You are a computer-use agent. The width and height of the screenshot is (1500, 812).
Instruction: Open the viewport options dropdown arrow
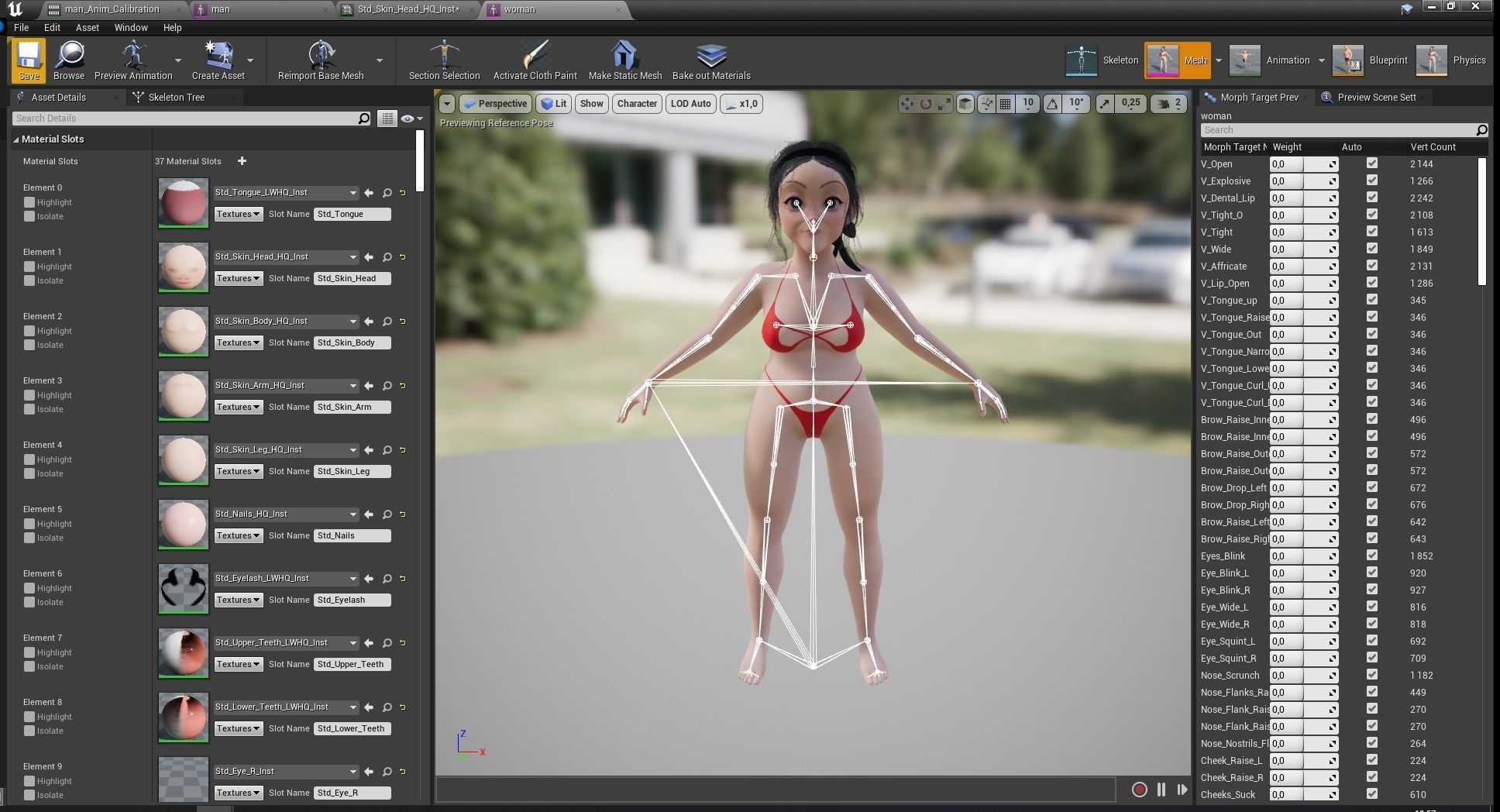(446, 104)
